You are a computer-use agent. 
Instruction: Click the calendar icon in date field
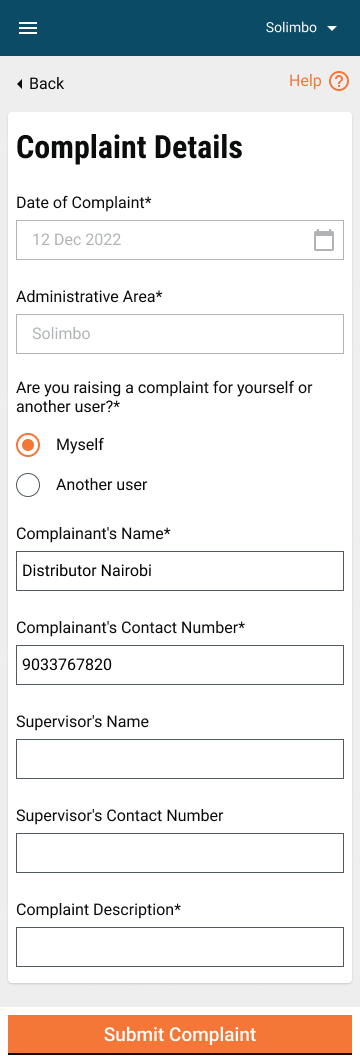[x=324, y=240]
